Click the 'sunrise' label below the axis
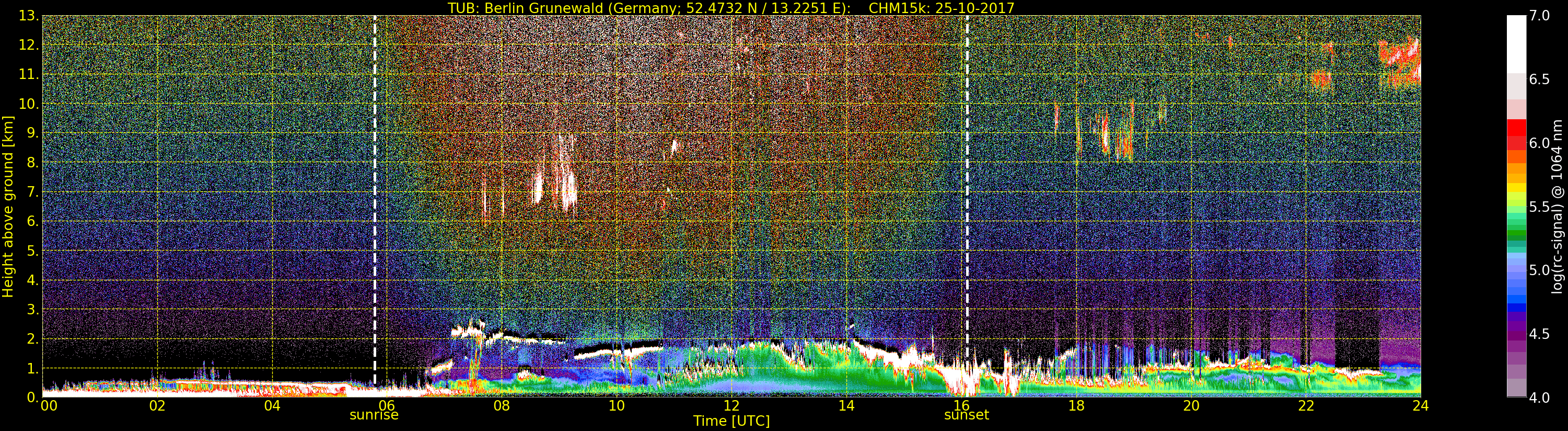The height and width of the screenshot is (431, 1568). click(x=374, y=415)
